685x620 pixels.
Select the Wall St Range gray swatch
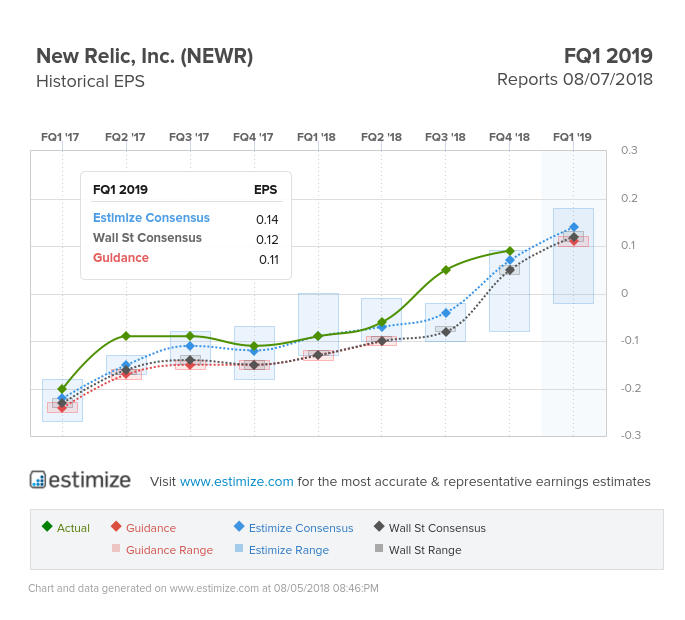pyautogui.click(x=379, y=548)
